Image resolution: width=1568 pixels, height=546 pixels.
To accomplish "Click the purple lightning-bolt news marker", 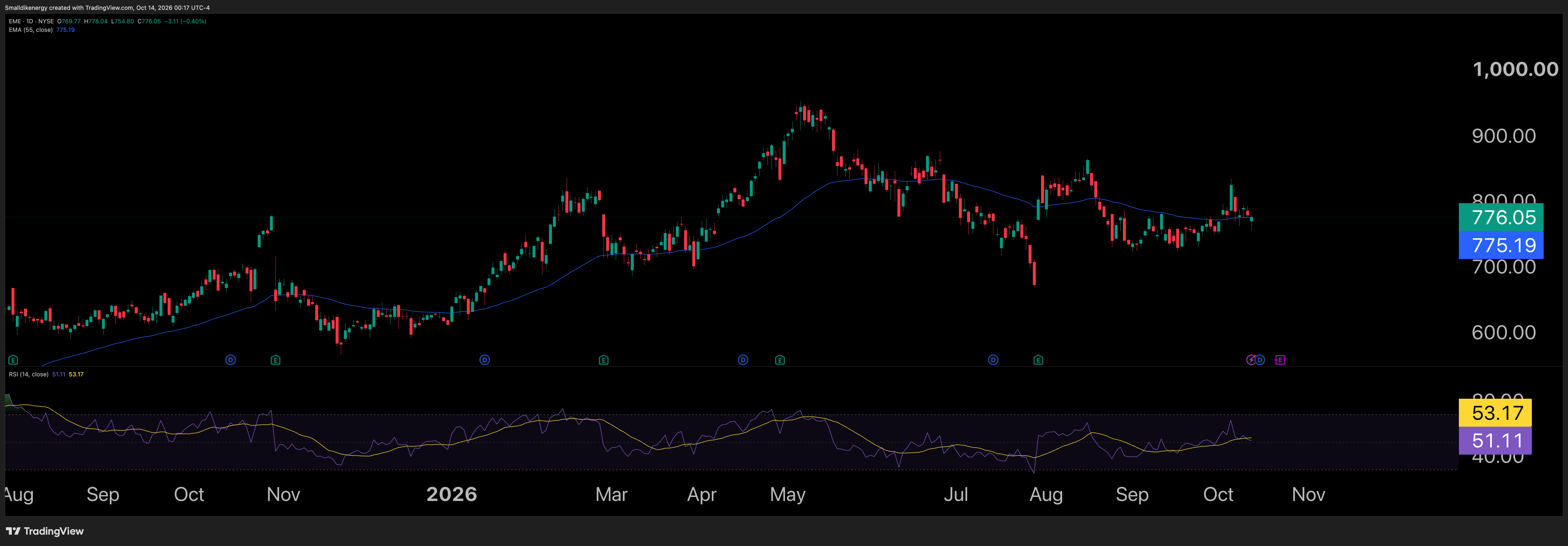I will [x=1251, y=360].
